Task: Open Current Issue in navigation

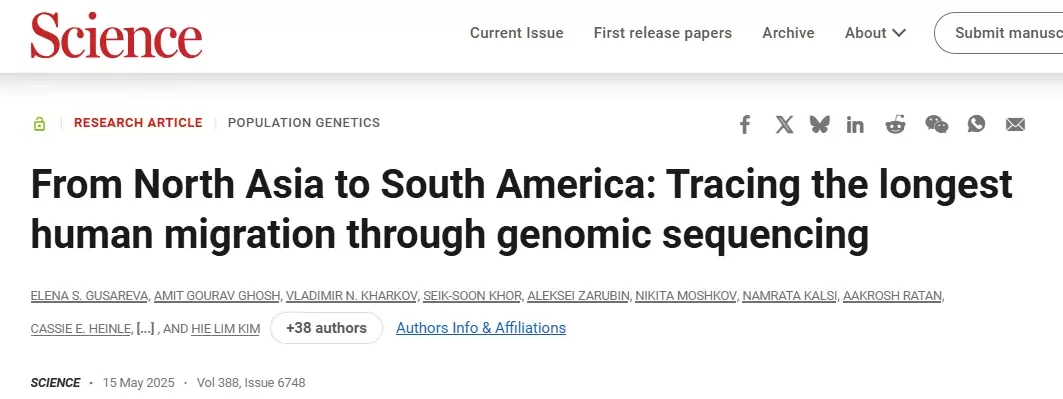Action: (517, 33)
